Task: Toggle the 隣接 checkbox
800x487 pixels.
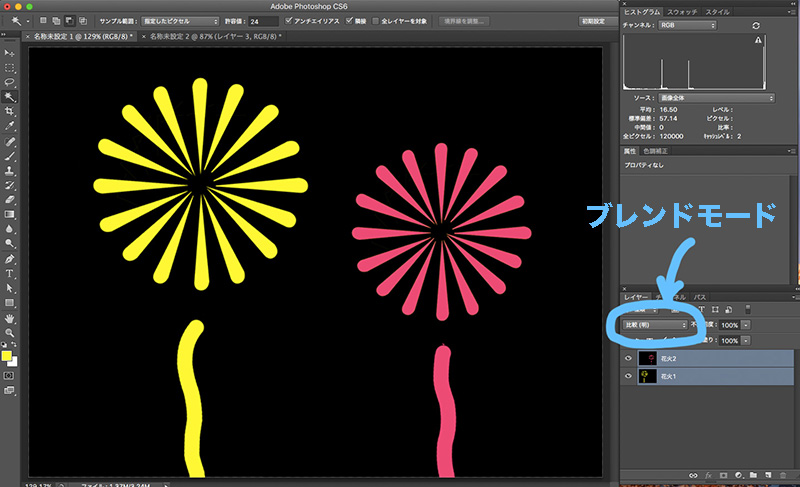Action: coord(349,21)
